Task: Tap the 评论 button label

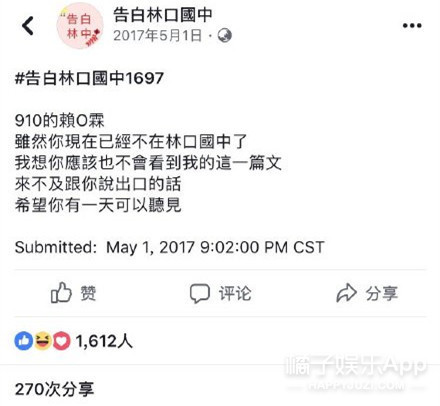Action: [x=235, y=293]
